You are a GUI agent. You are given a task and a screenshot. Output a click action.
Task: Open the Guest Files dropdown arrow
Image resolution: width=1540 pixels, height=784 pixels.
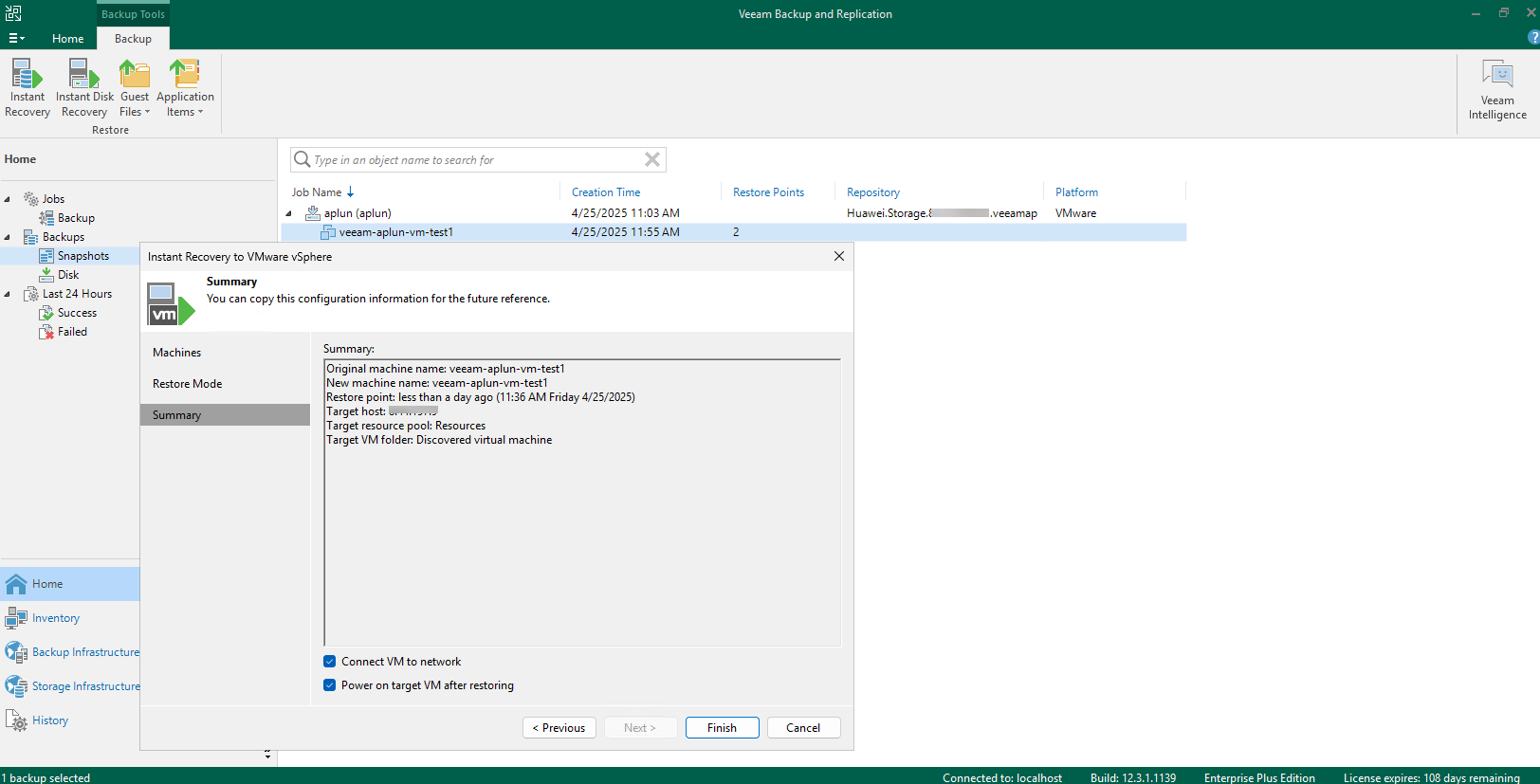tap(147, 112)
